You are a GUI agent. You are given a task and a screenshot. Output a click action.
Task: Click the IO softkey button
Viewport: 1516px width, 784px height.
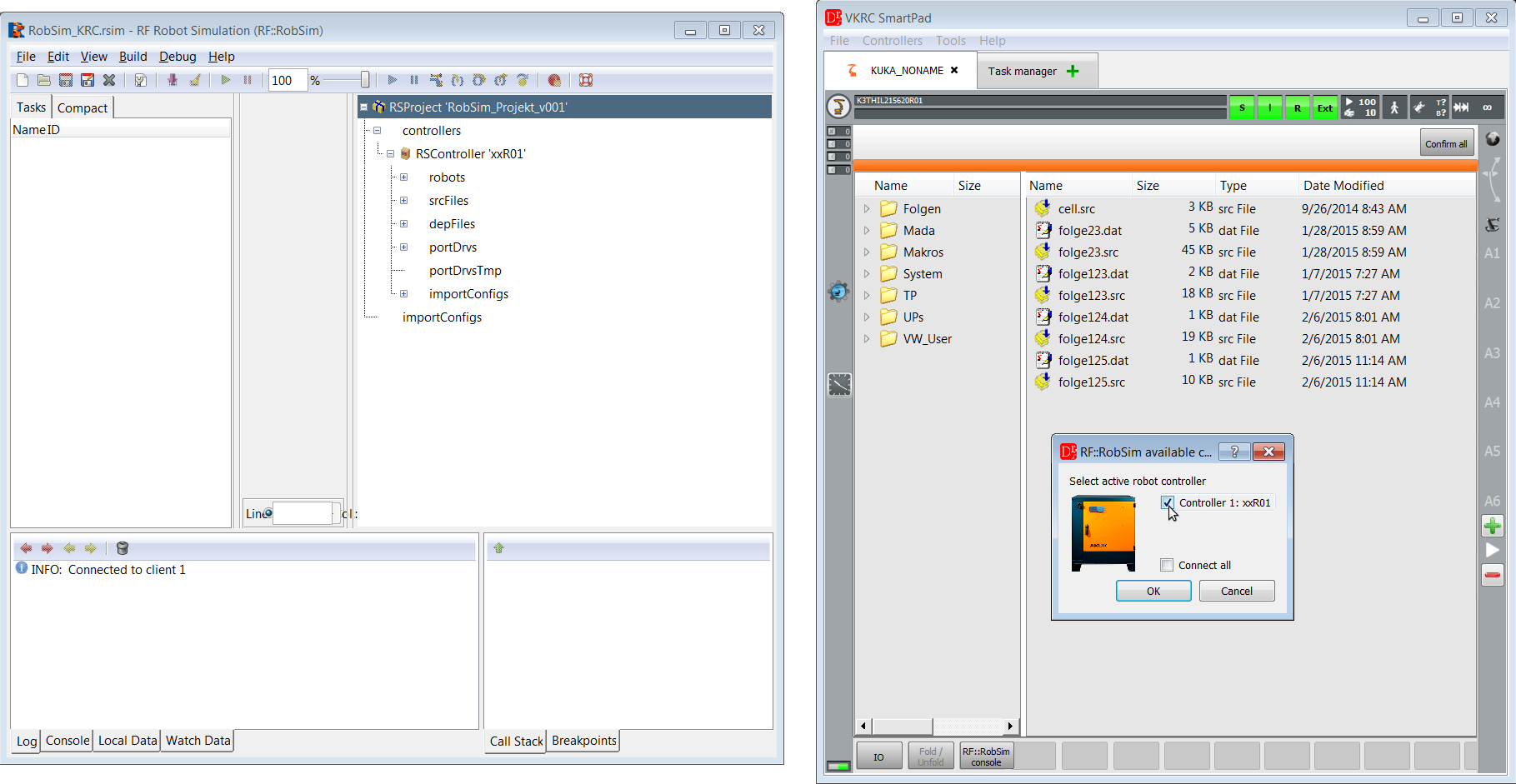pos(878,757)
